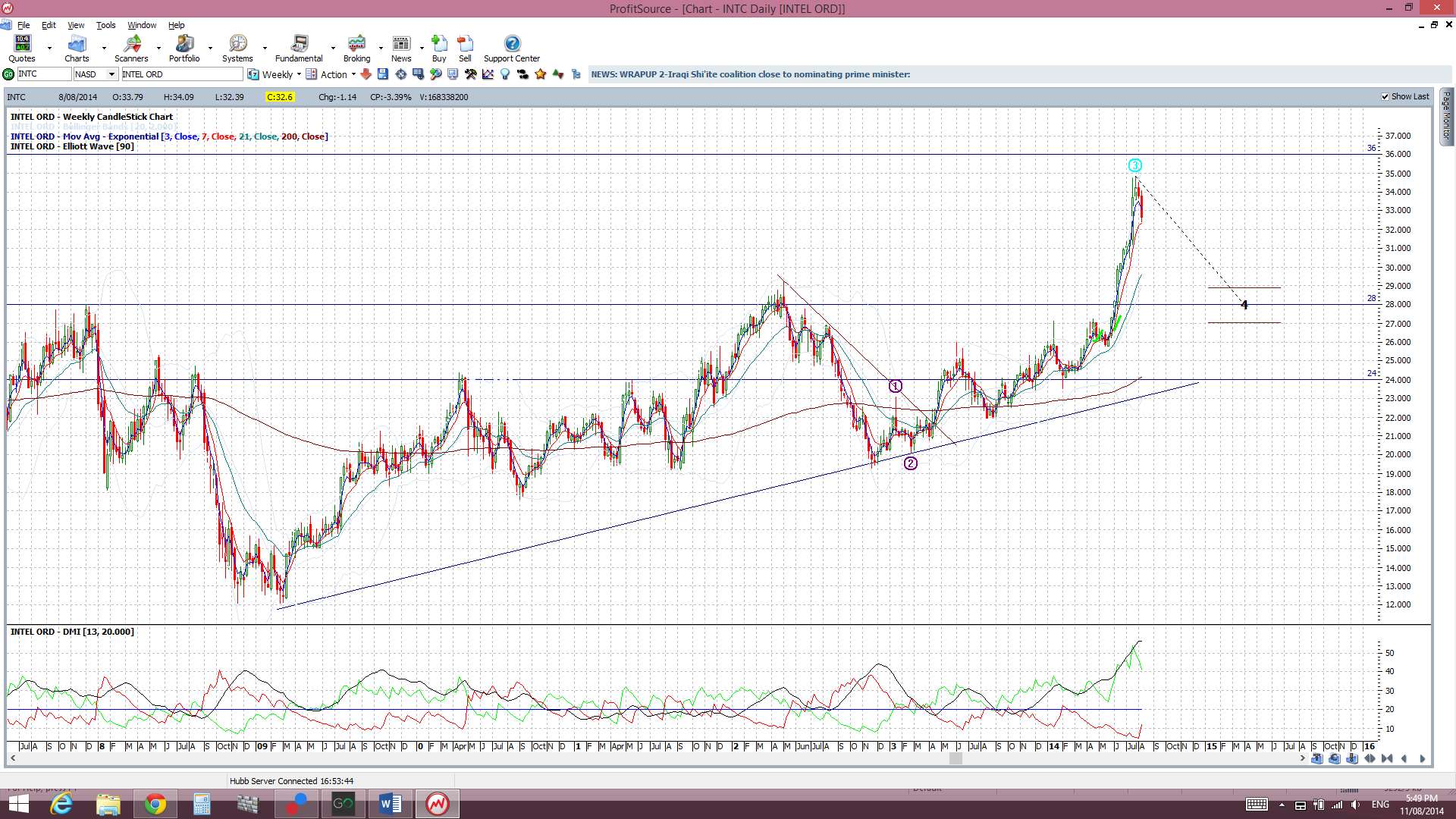Screen dimensions: 1456x819
Task: Open the Weekly timeframe dropdown
Action: pyautogui.click(x=275, y=74)
